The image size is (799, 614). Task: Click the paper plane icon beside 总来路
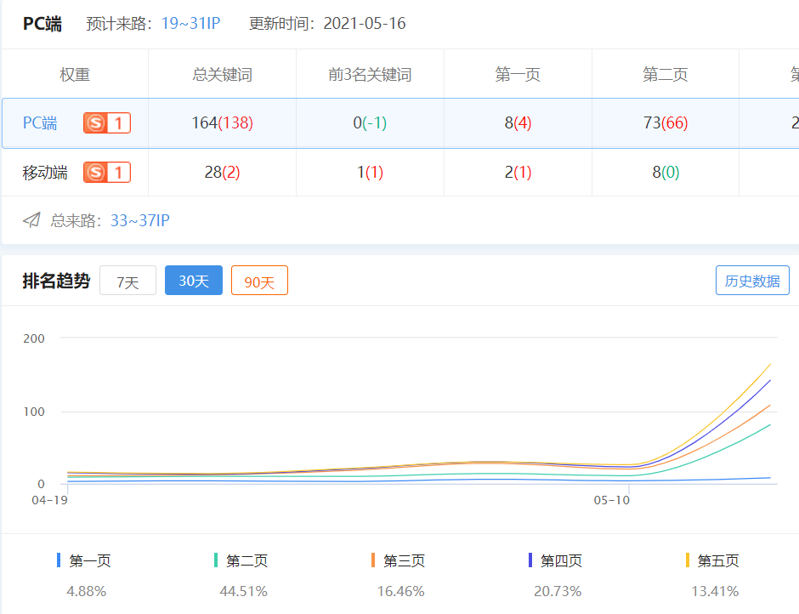[x=32, y=220]
